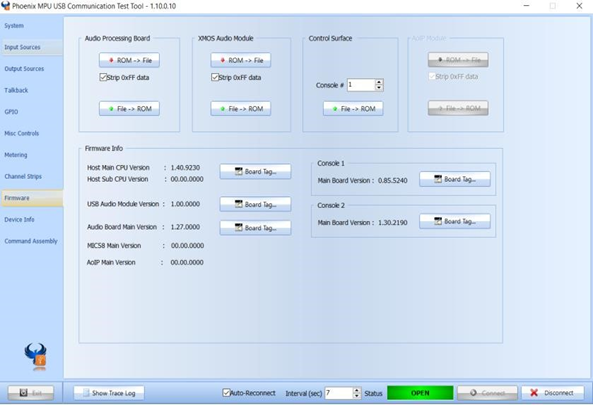Open Board Tag for USB Audio Module Version
This screenshot has height=405, width=593.
255,204
